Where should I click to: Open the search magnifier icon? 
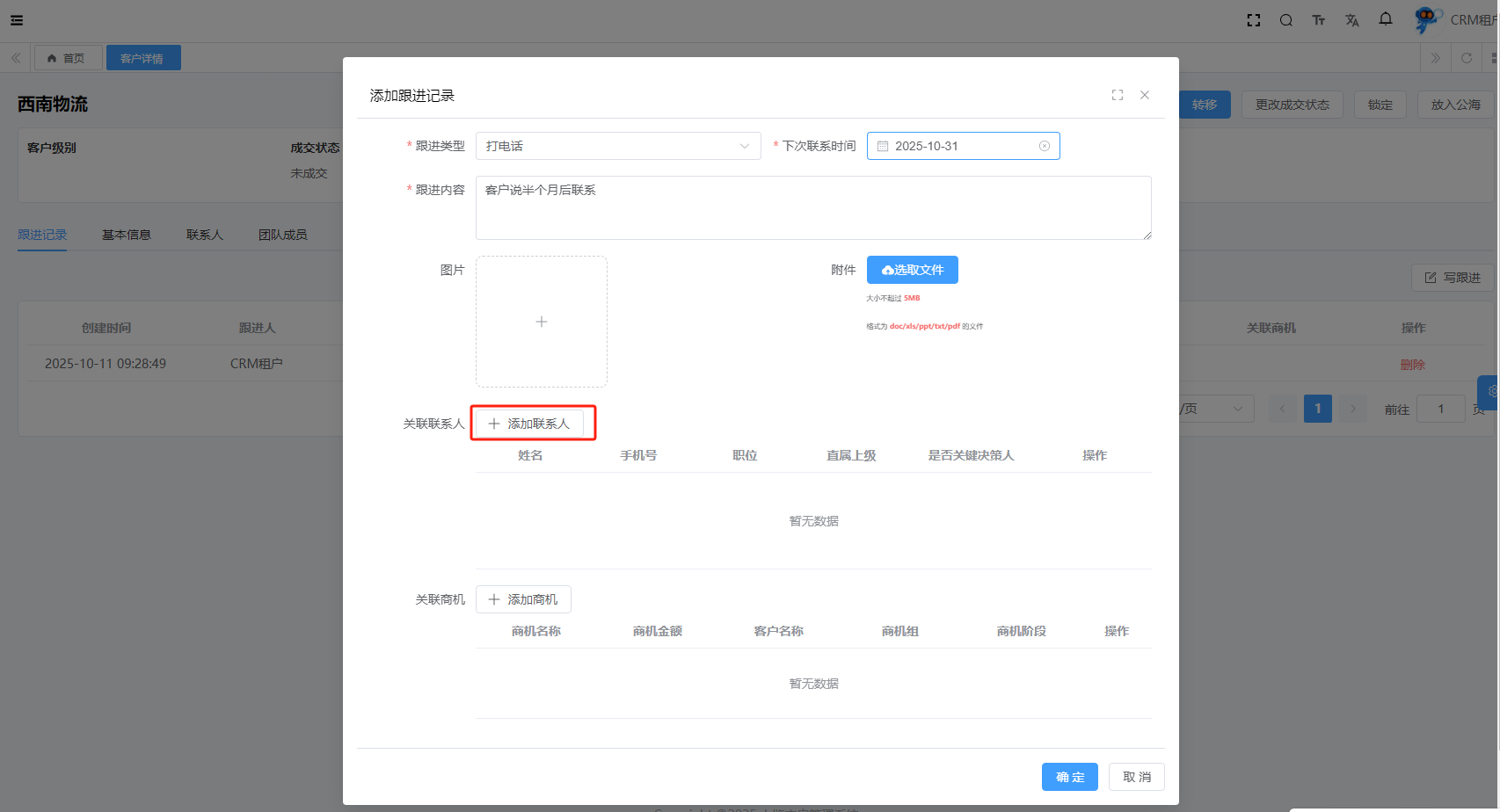[x=1285, y=20]
